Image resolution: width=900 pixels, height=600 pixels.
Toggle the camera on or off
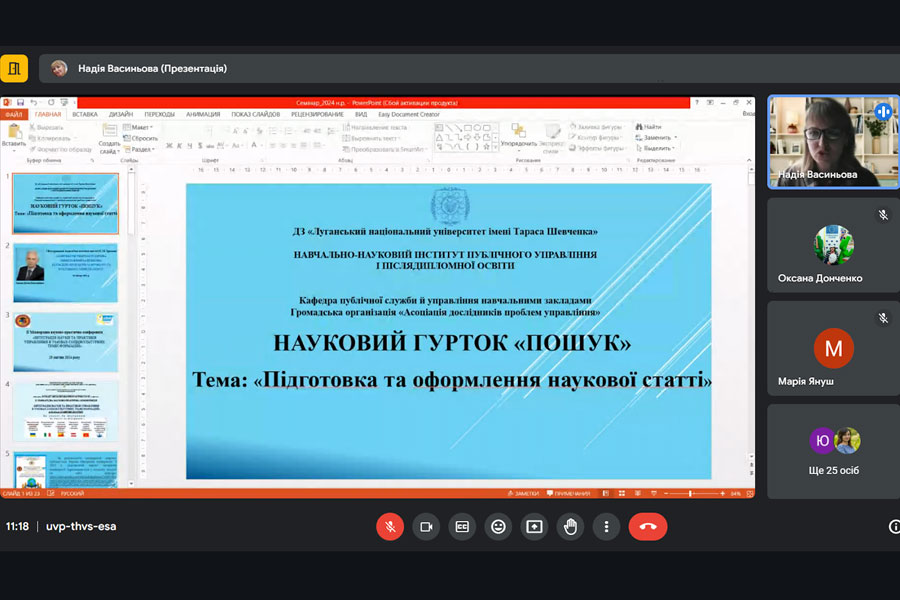(x=426, y=526)
